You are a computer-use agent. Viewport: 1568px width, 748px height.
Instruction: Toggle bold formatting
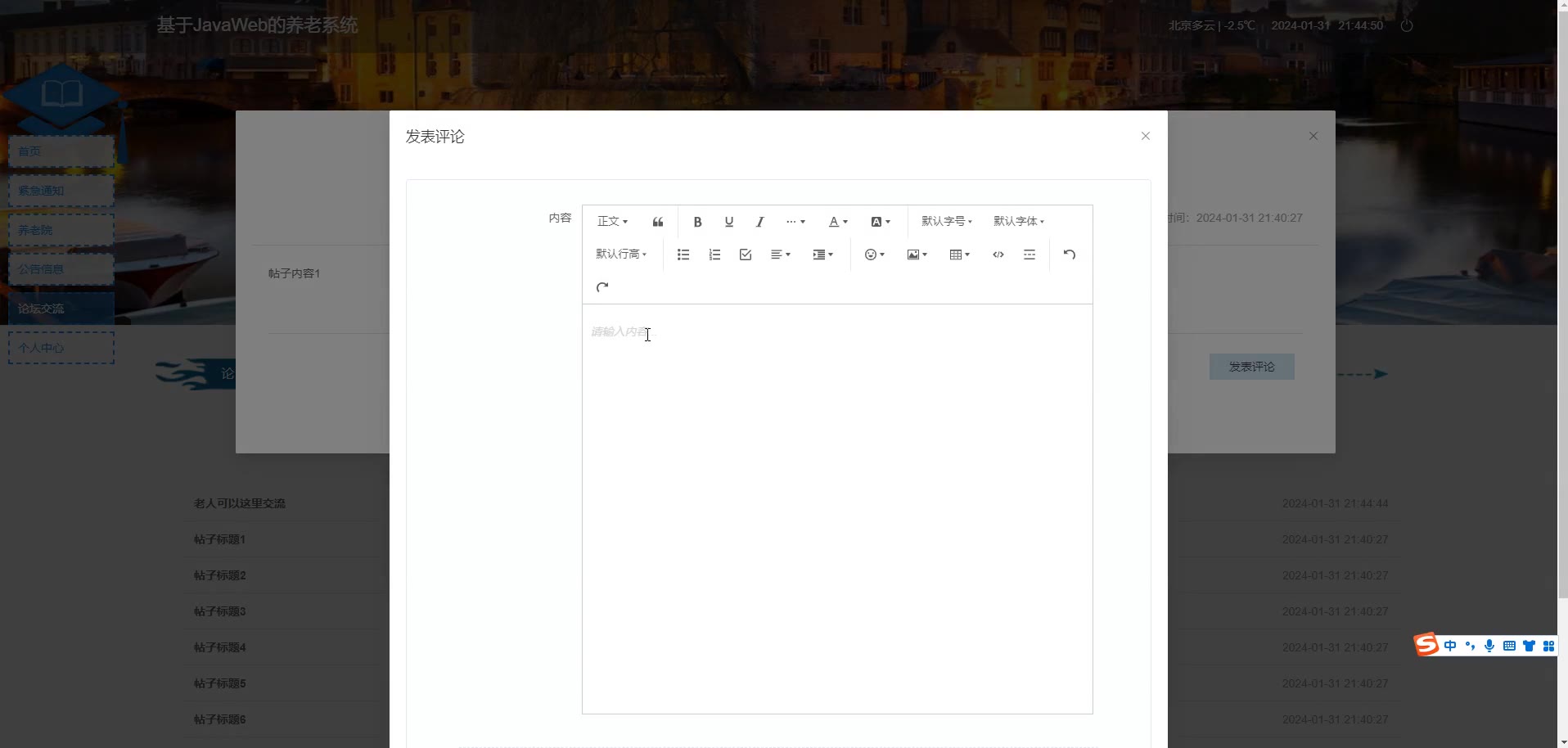pyautogui.click(x=697, y=222)
